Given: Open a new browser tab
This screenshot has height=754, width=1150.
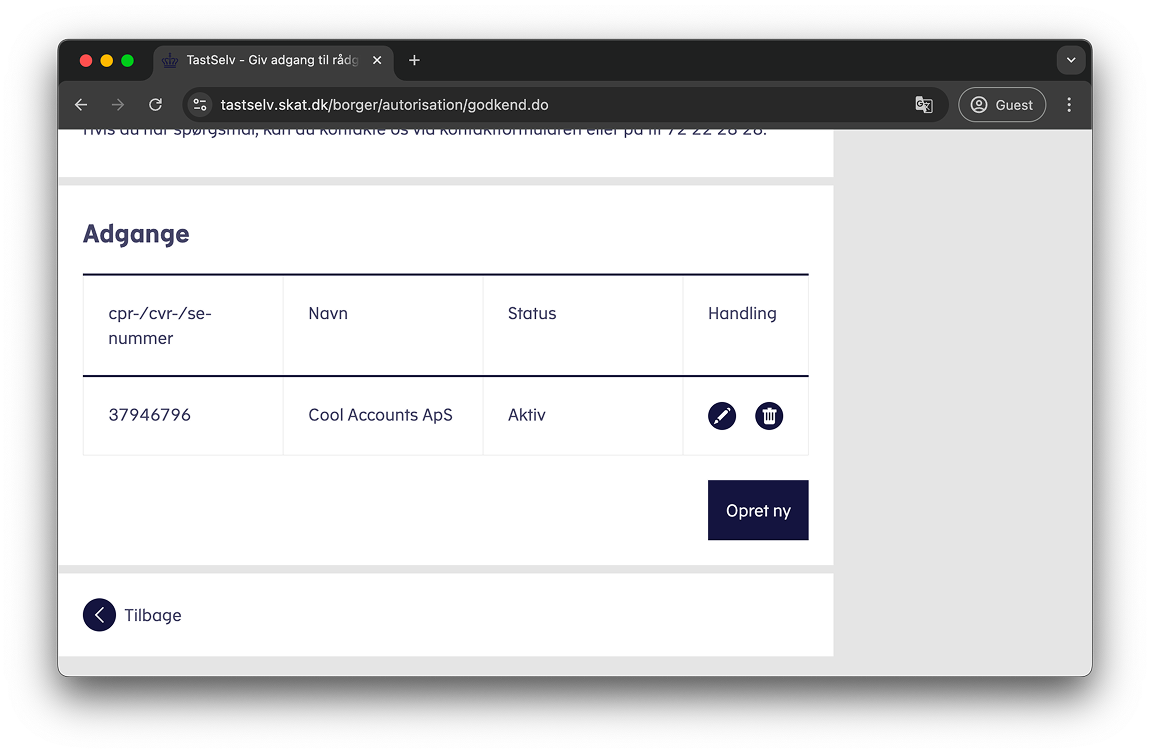Looking at the screenshot, I should (x=414, y=61).
